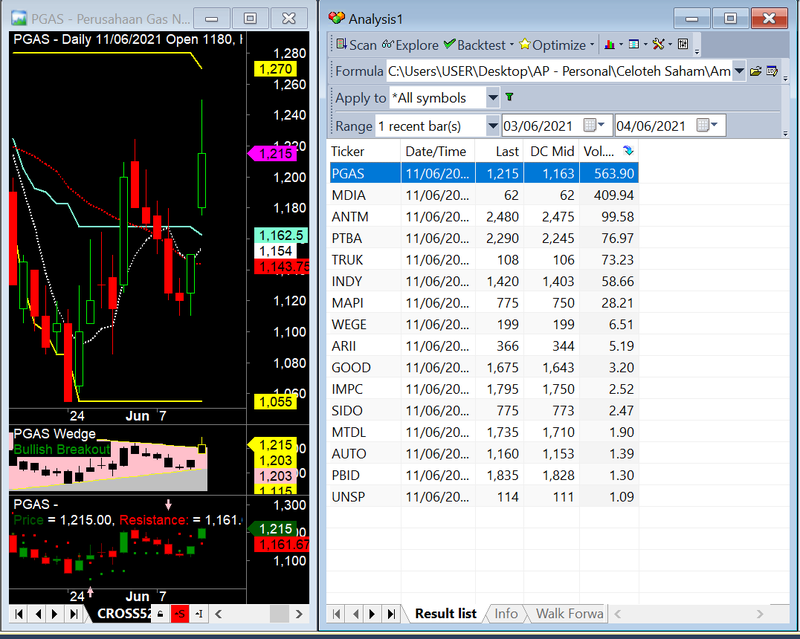This screenshot has width=800, height=639.
Task: Select the TRUK ticker row
Action: pos(484,260)
